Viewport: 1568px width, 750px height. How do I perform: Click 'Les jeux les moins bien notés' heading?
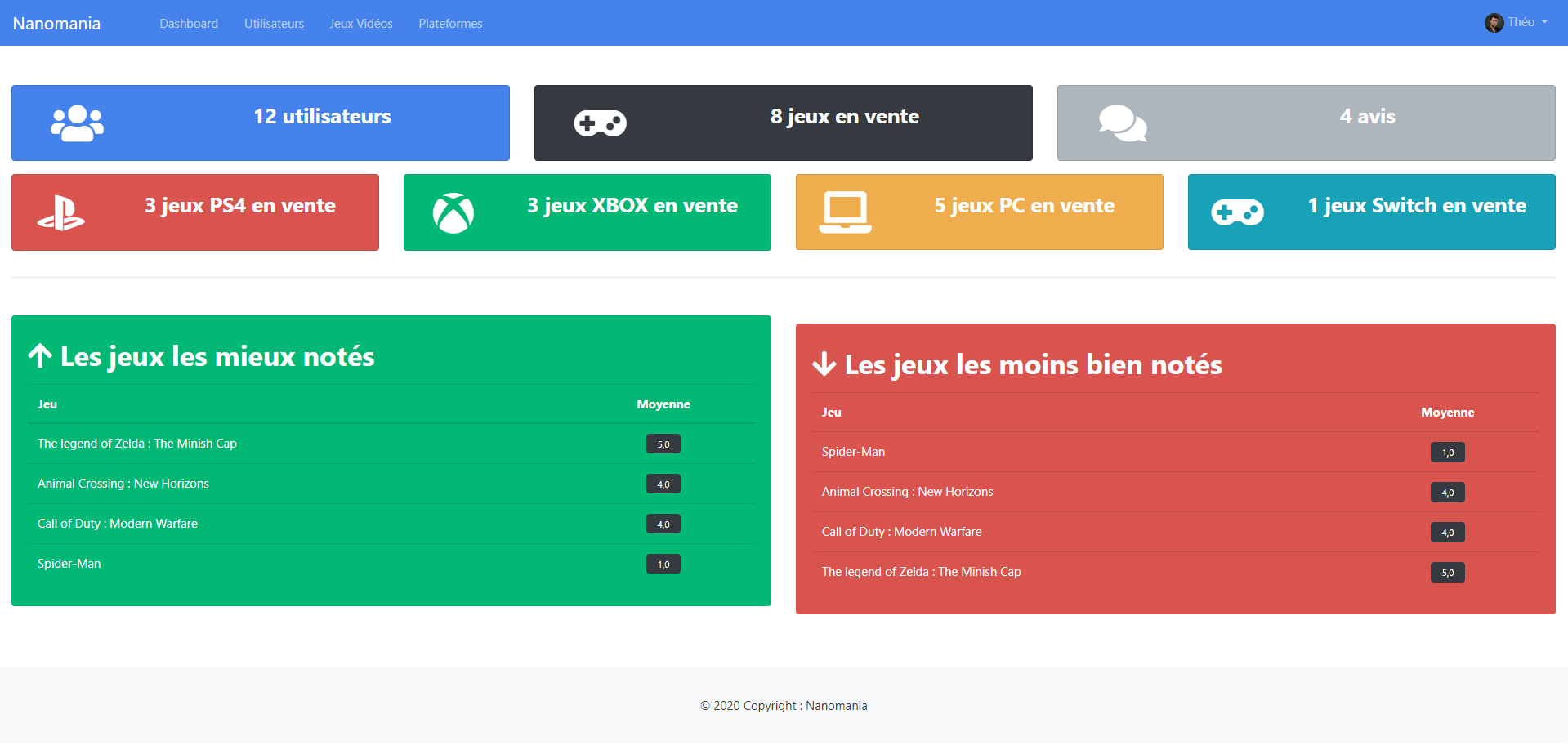point(1034,365)
